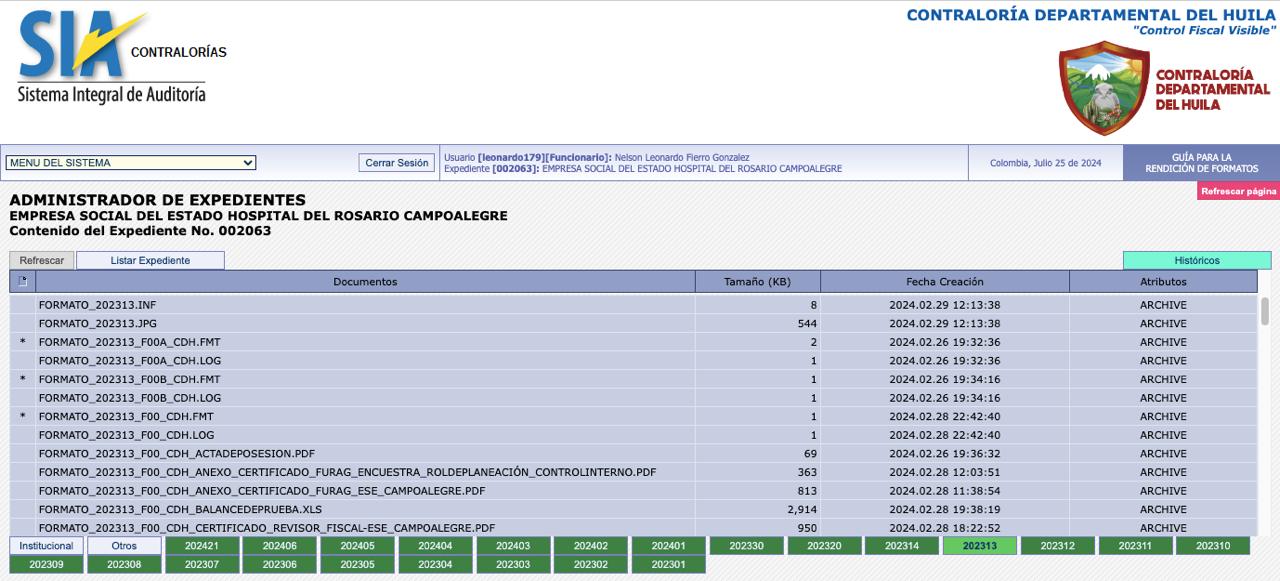This screenshot has height=581, width=1280.
Task: Select the 202312 period tab
Action: coord(1058,546)
